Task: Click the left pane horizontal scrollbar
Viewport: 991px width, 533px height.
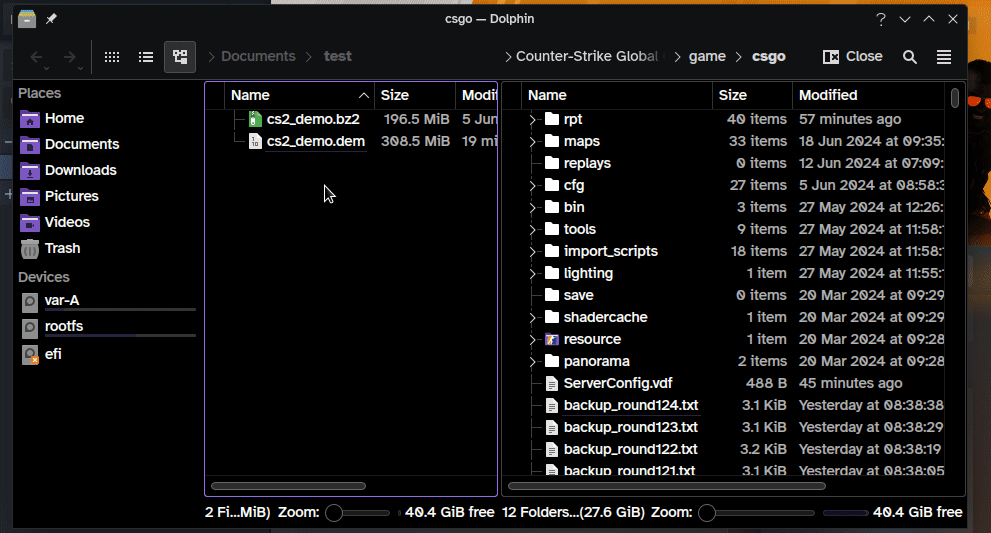Action: [288, 486]
